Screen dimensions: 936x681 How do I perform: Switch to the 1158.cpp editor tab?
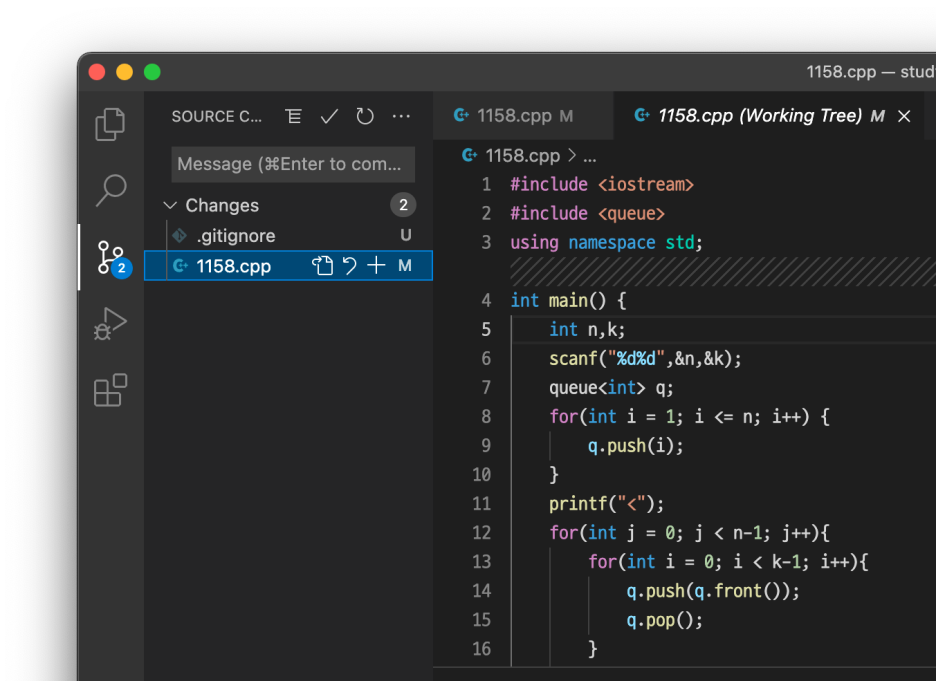click(x=524, y=116)
